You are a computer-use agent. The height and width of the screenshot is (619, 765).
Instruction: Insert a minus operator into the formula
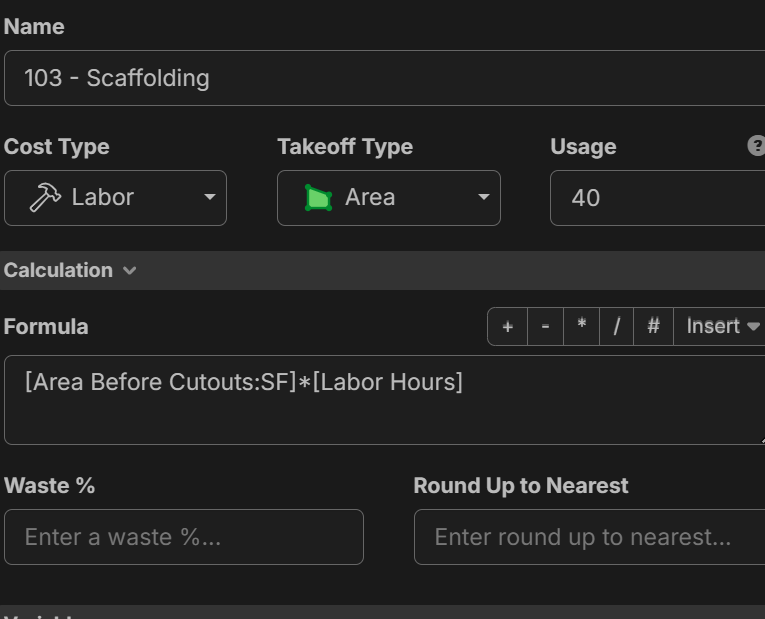click(544, 327)
